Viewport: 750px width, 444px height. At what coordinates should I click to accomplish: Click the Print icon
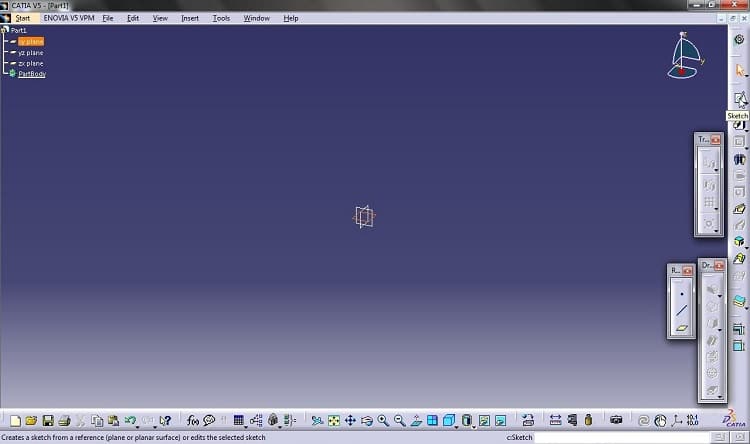(64, 421)
